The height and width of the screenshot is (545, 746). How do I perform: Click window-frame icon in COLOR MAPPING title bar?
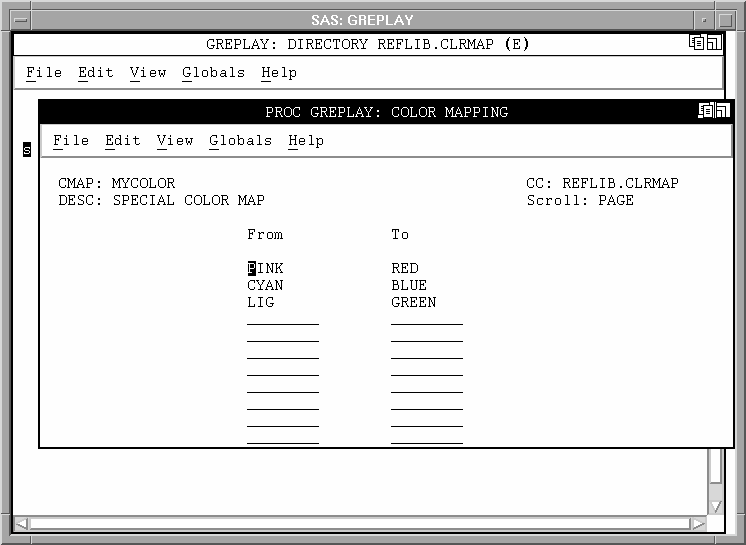[x=722, y=111]
